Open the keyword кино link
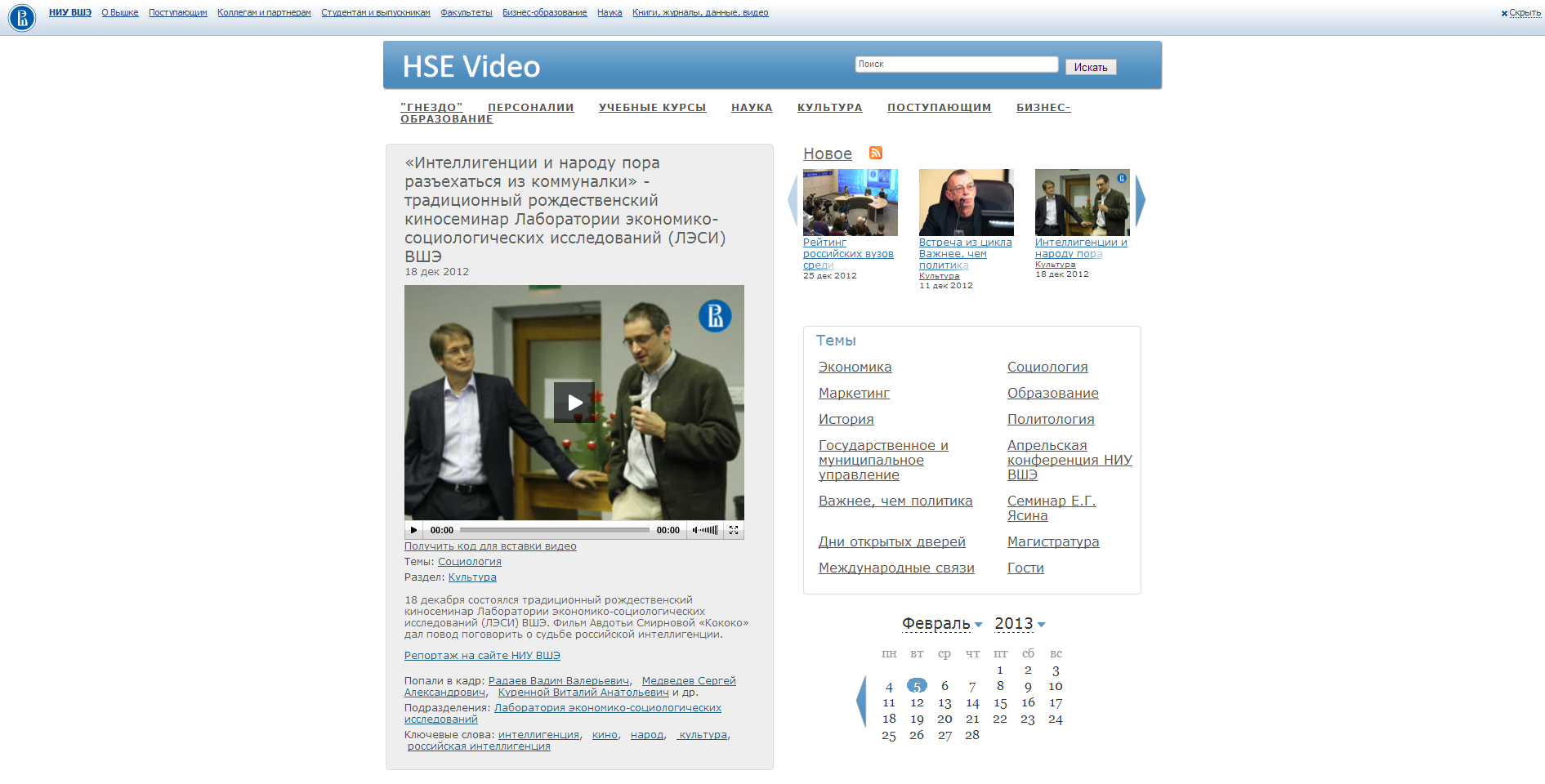This screenshot has width=1545, height=784. point(605,735)
